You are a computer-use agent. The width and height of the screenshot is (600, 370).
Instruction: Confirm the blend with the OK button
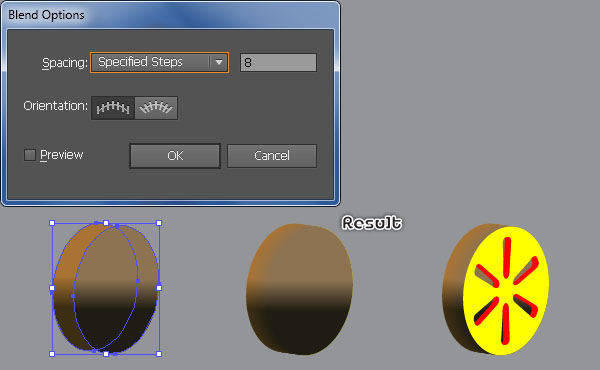tap(175, 156)
